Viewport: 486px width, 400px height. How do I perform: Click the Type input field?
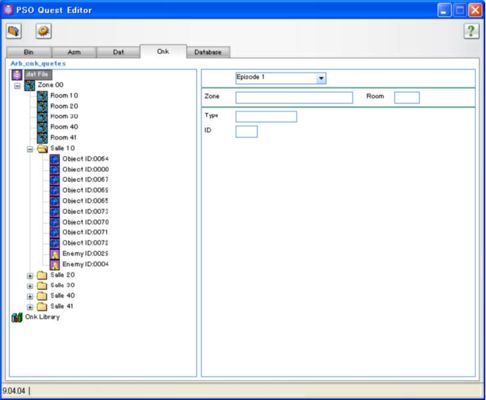point(266,117)
